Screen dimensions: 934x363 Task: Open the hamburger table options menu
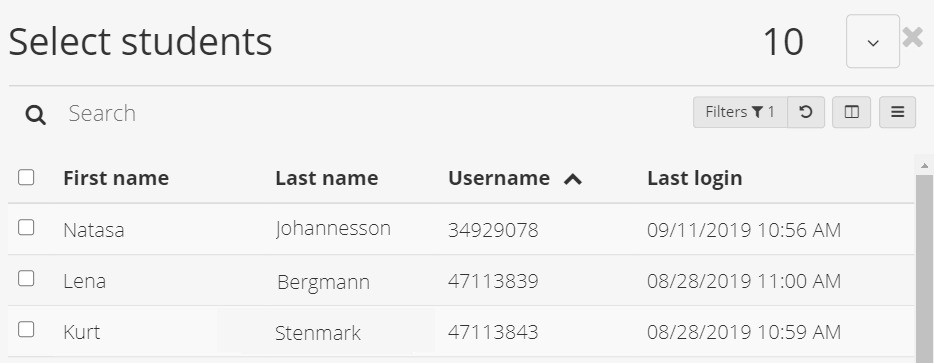(897, 112)
